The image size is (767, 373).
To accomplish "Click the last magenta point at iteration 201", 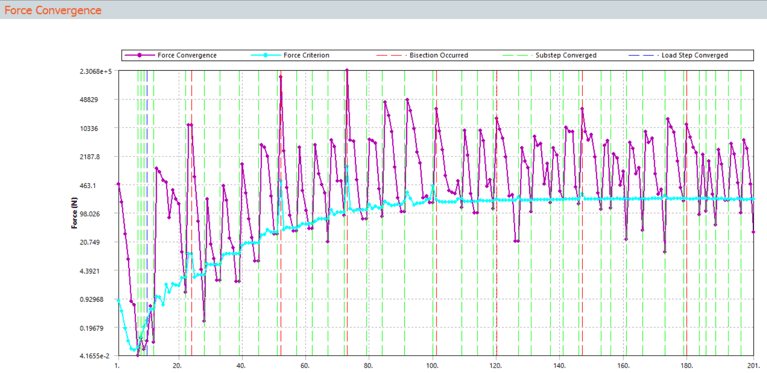I will point(753,232).
